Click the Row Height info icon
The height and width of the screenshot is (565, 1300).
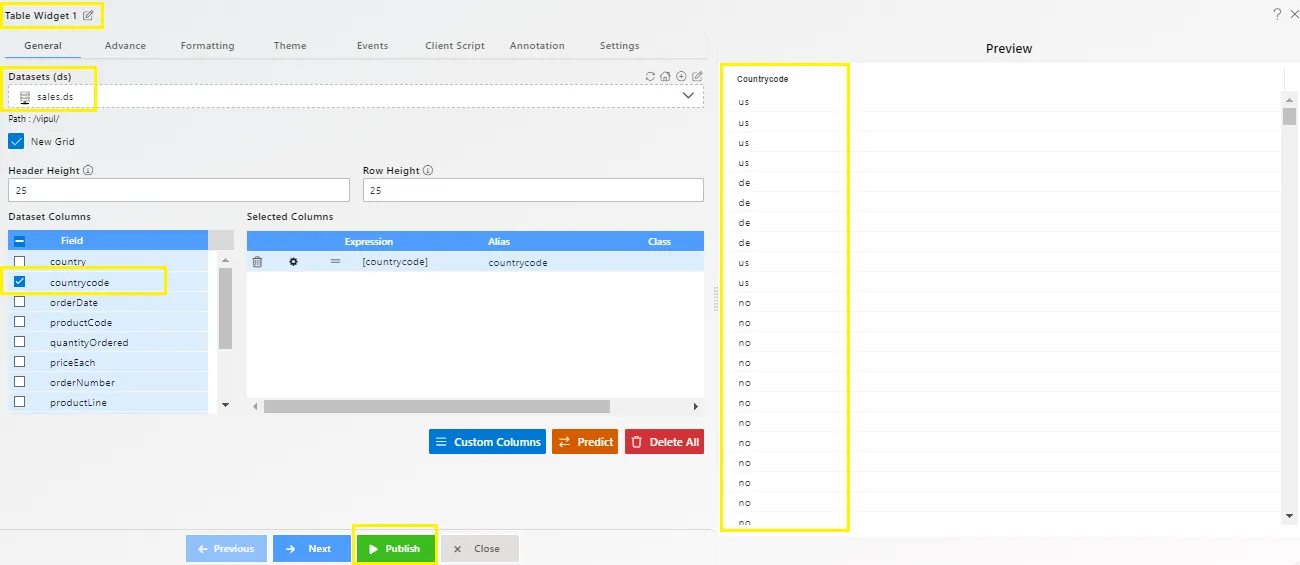point(428,170)
